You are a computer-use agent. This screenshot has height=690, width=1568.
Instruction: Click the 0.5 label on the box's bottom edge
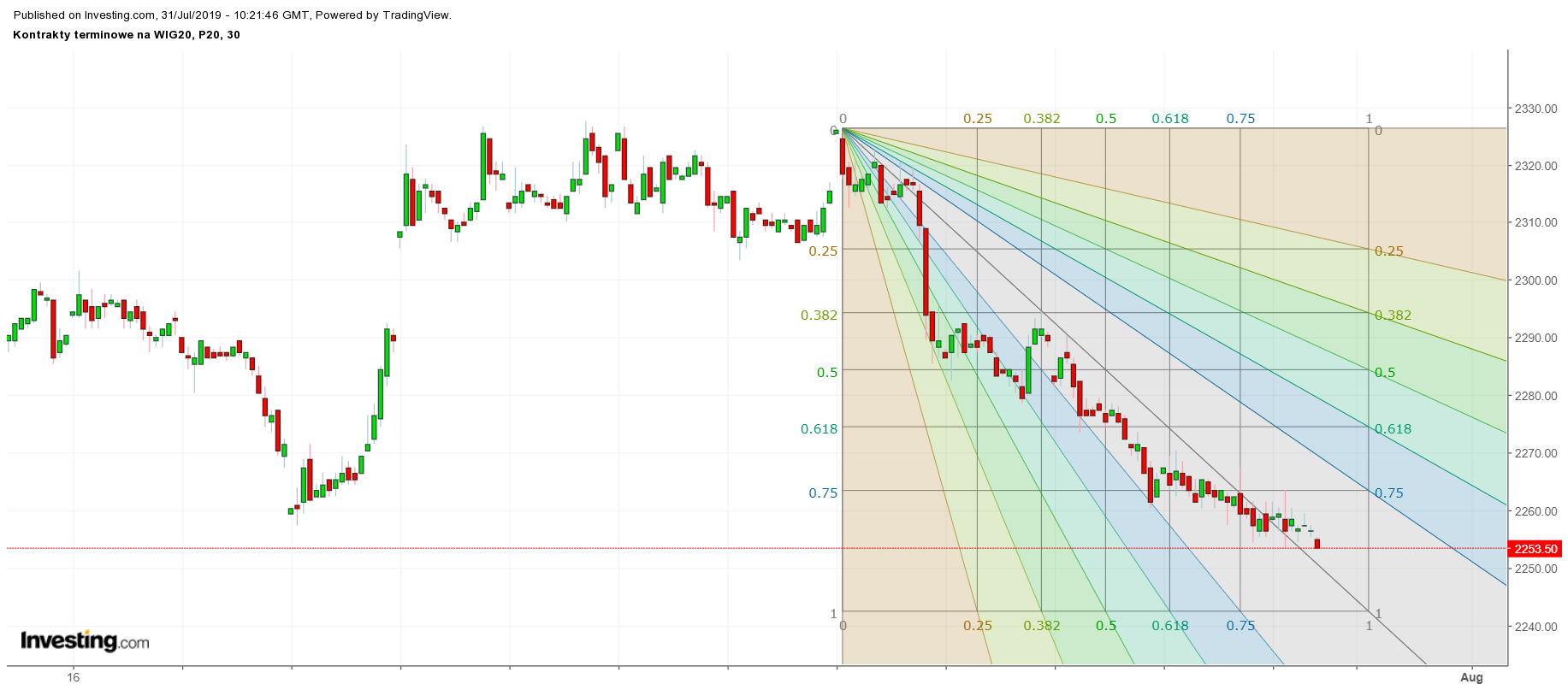pos(1106,626)
